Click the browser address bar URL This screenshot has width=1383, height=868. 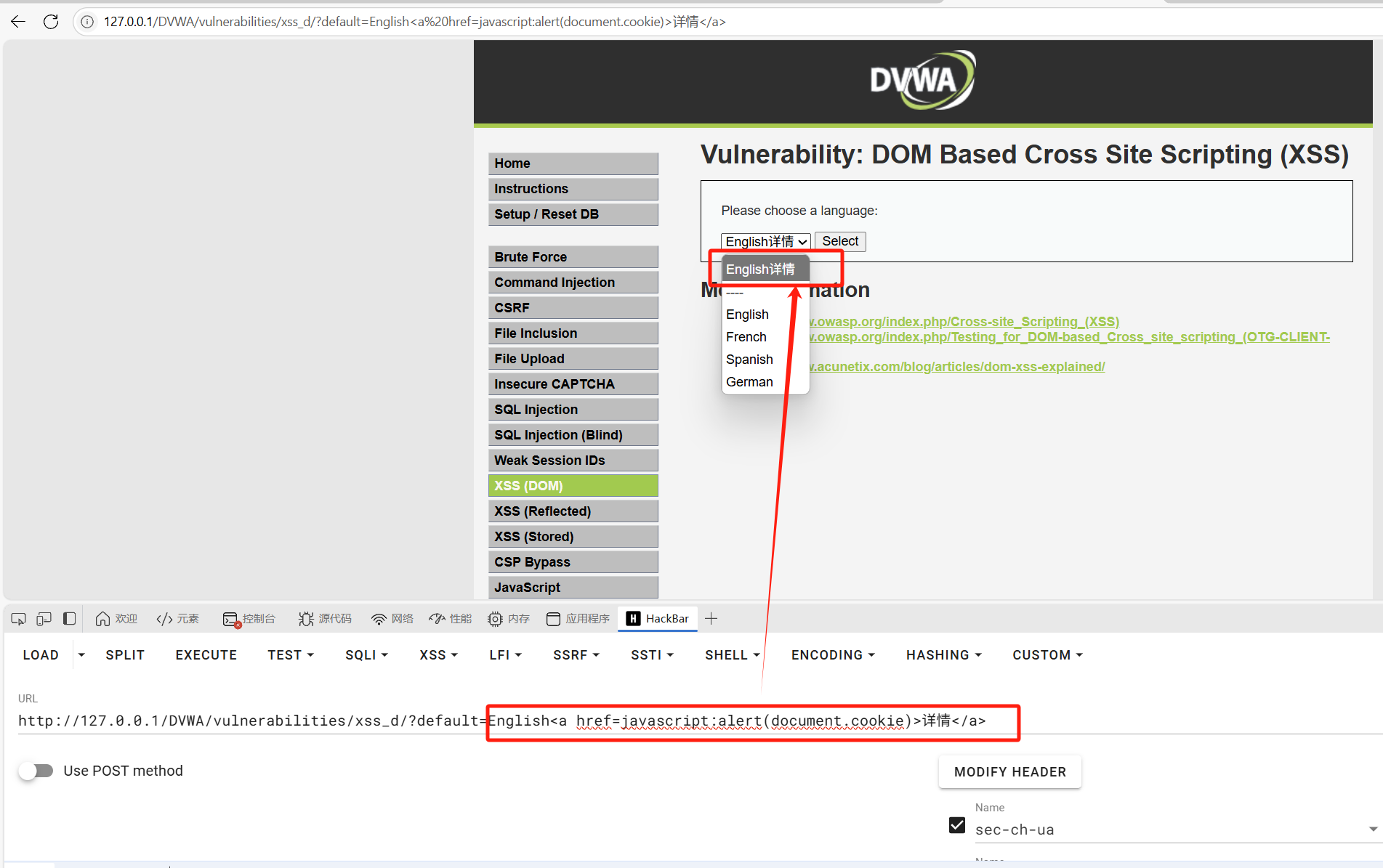(x=414, y=22)
